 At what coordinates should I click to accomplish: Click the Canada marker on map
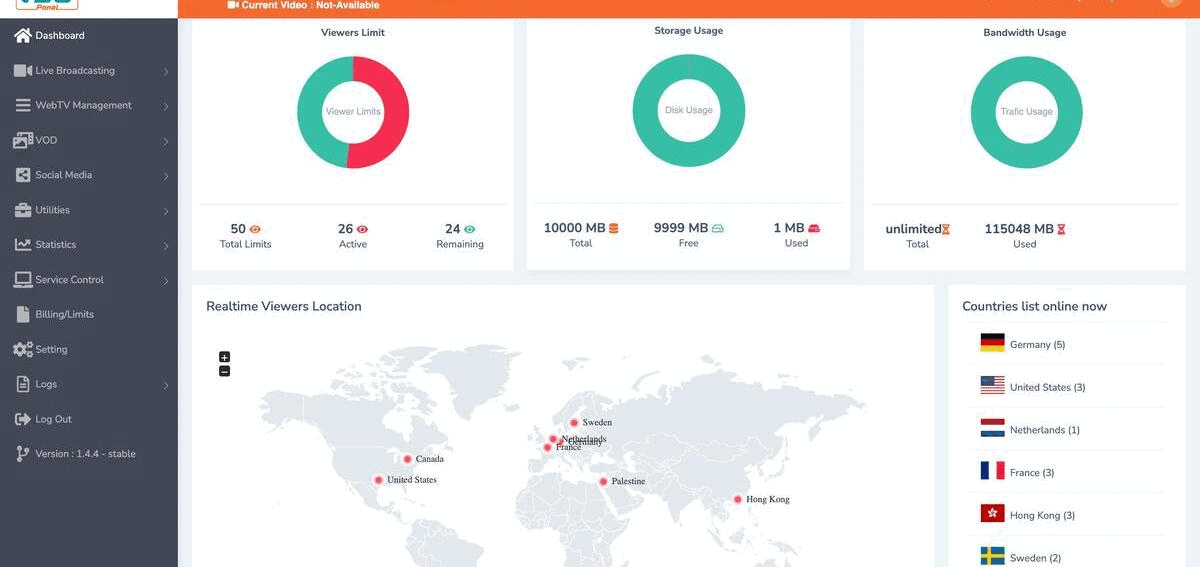[407, 460]
